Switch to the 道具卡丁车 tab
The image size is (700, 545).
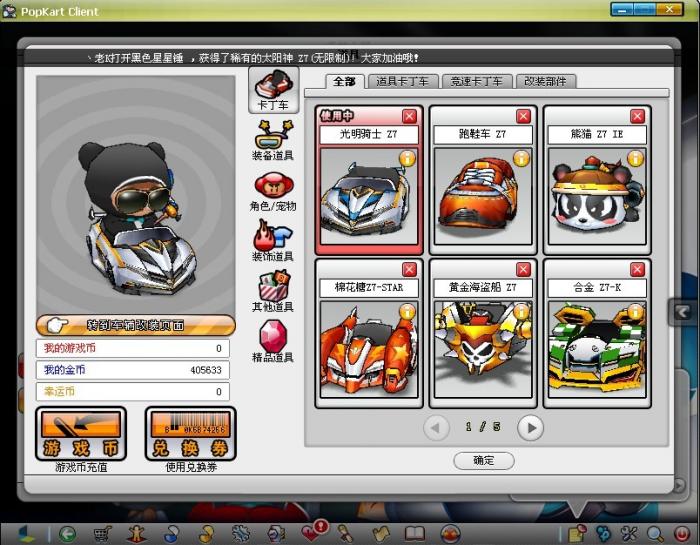pyautogui.click(x=402, y=82)
